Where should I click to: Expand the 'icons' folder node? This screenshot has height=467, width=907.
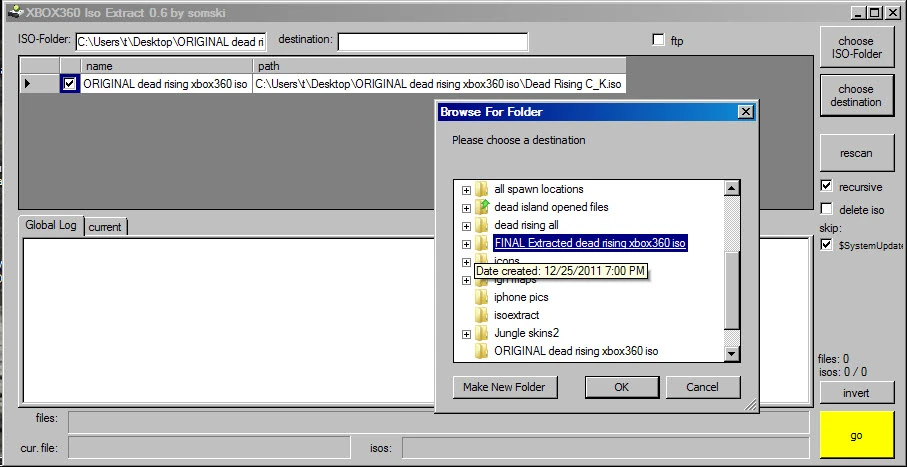466,262
